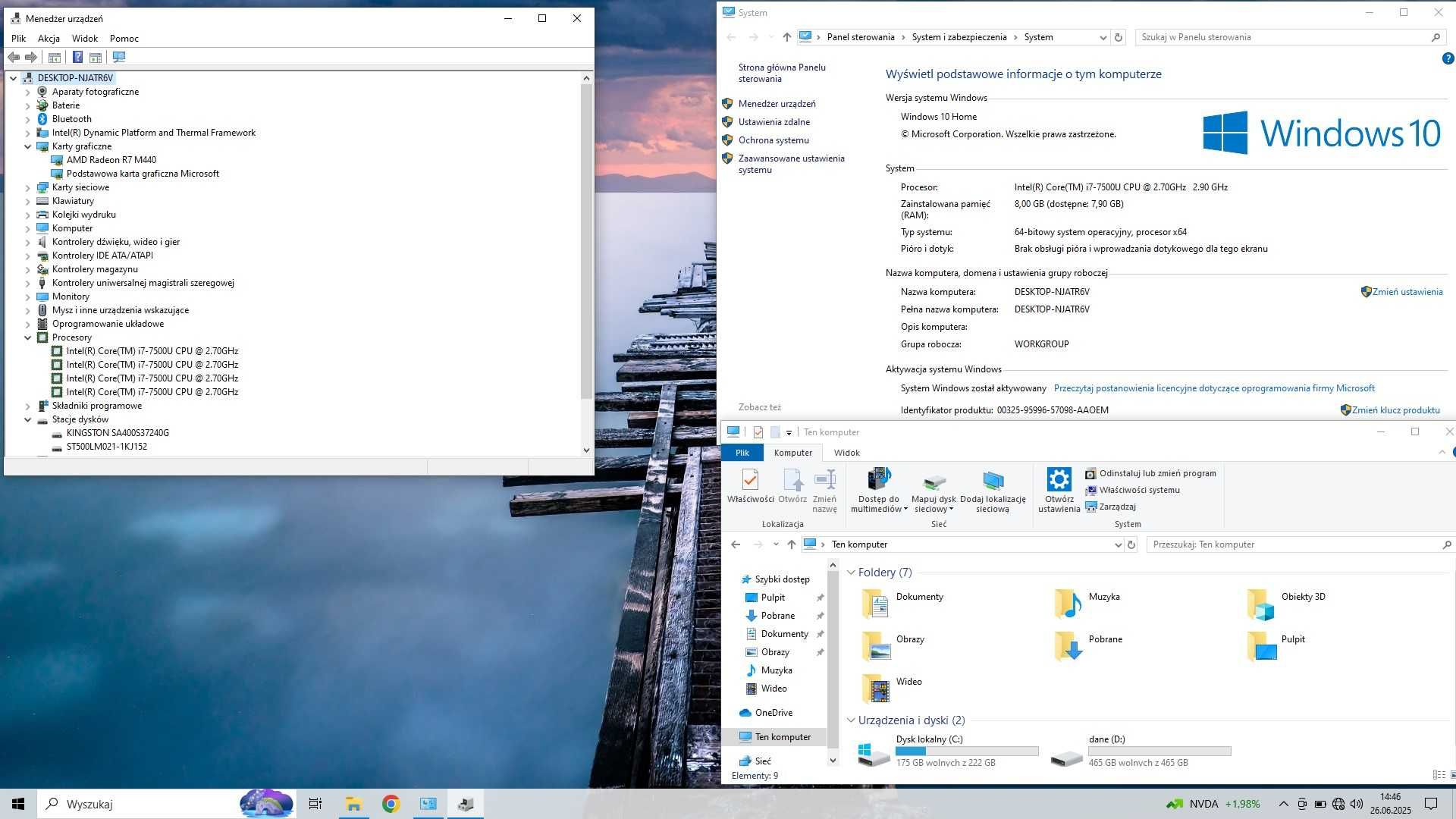
Task: Open the Akcja menu
Action: [x=49, y=38]
